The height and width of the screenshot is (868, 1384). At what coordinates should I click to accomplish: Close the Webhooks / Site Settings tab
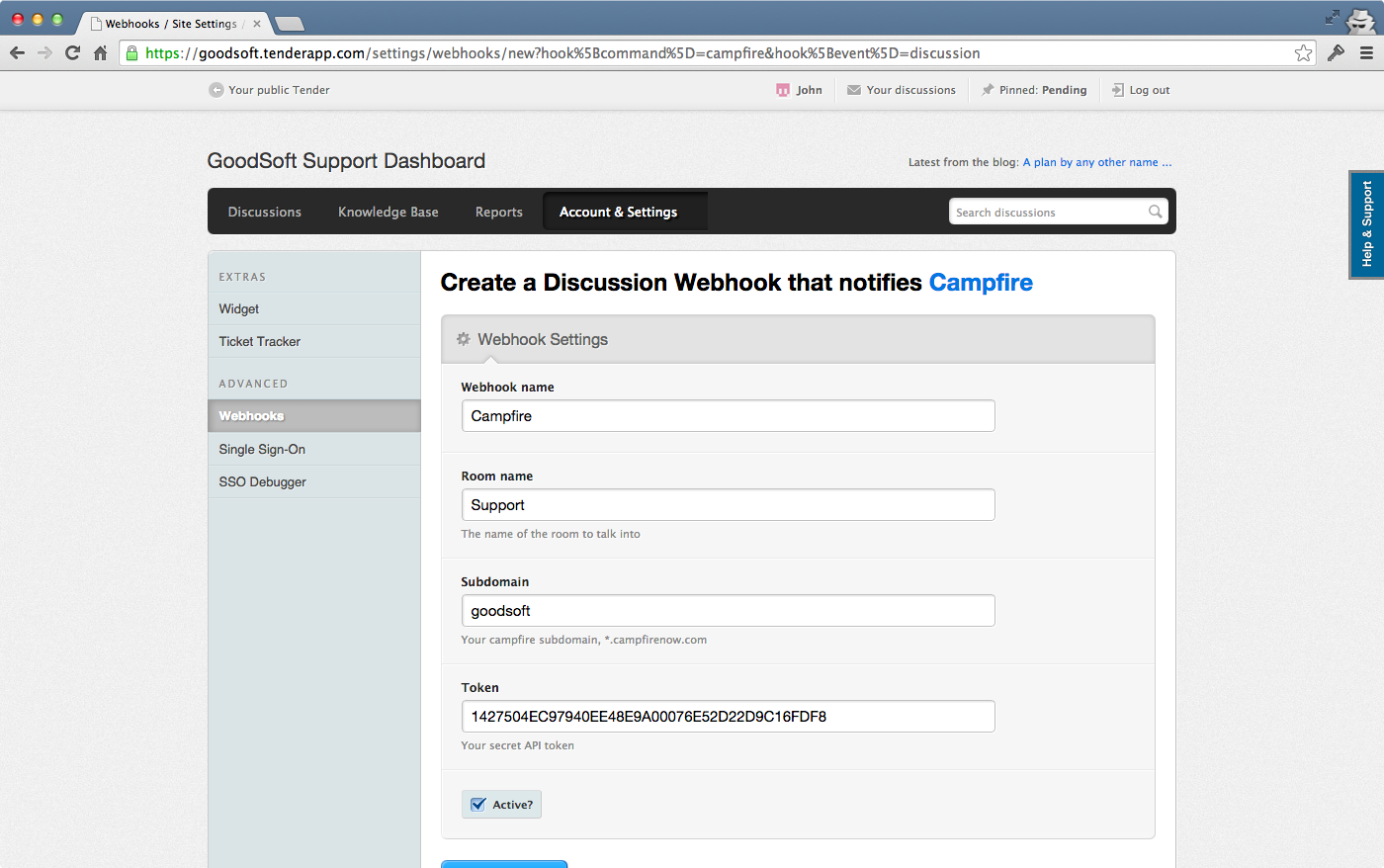(x=257, y=24)
